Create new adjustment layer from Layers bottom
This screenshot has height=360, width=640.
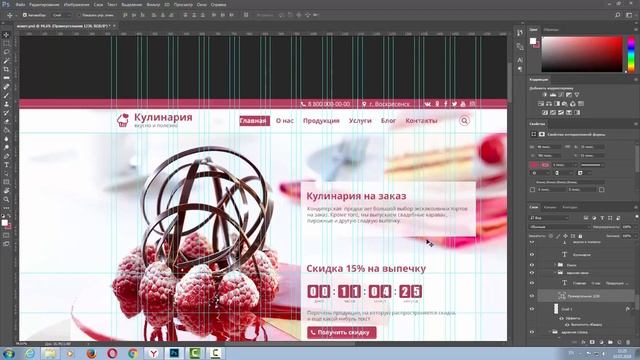click(x=601, y=342)
